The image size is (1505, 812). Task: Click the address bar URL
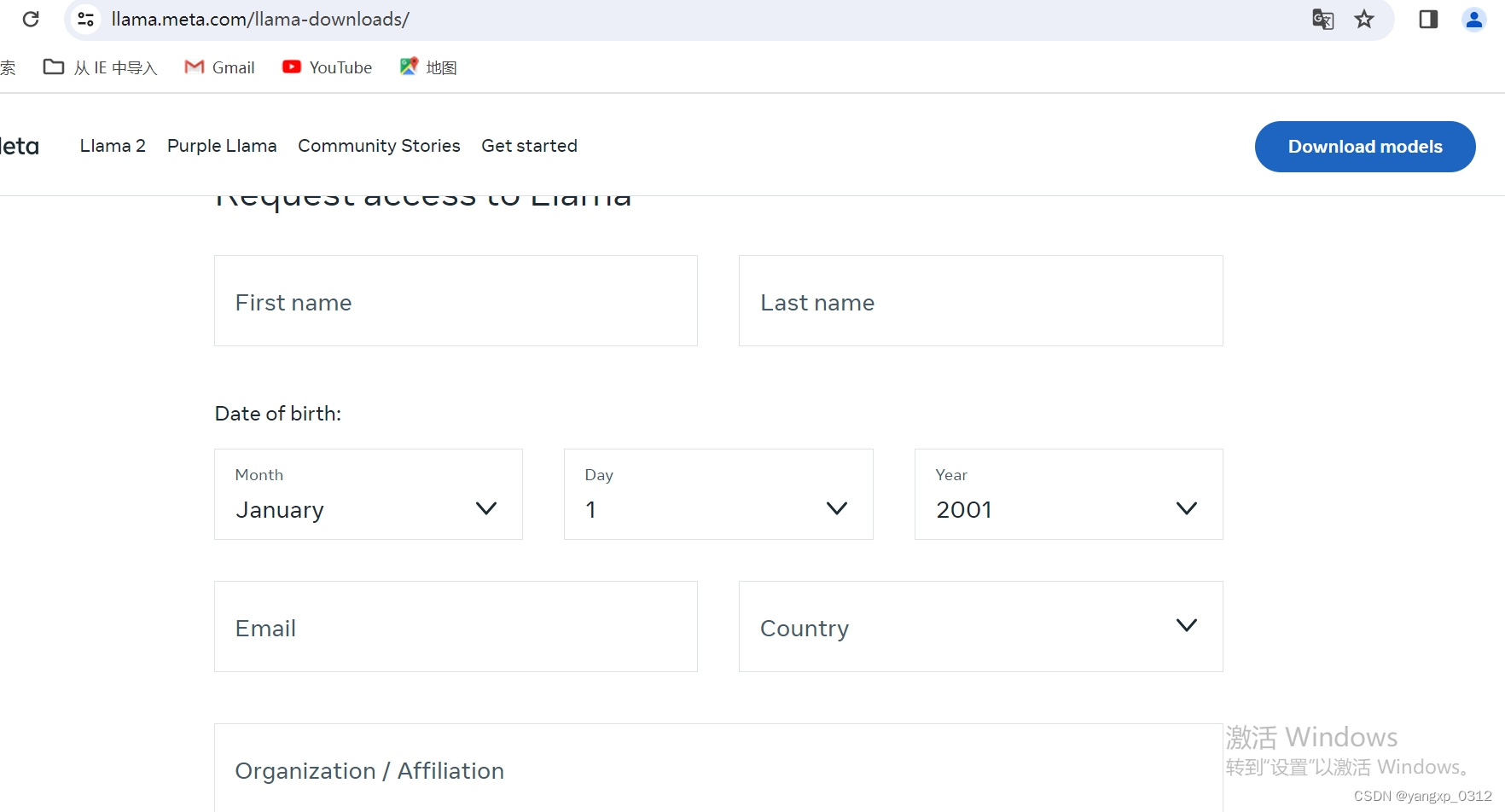click(x=260, y=19)
